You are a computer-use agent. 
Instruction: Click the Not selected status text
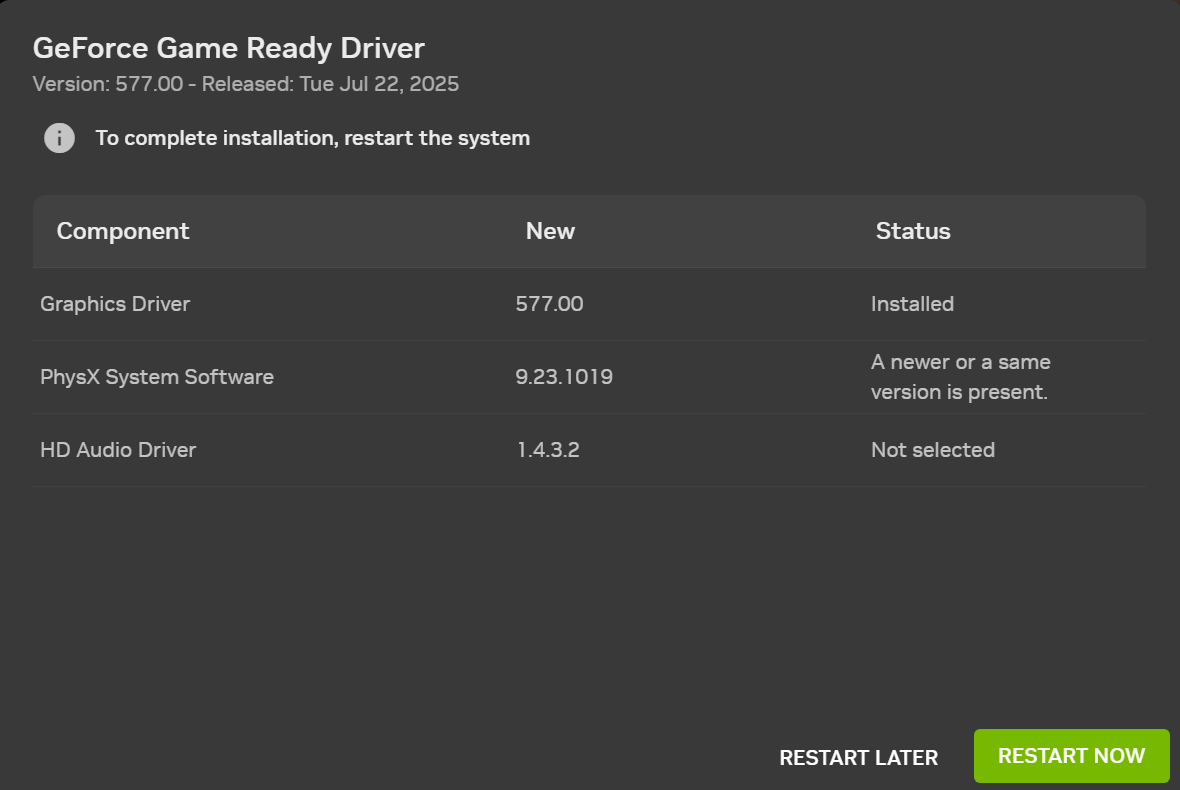pyautogui.click(x=932, y=450)
